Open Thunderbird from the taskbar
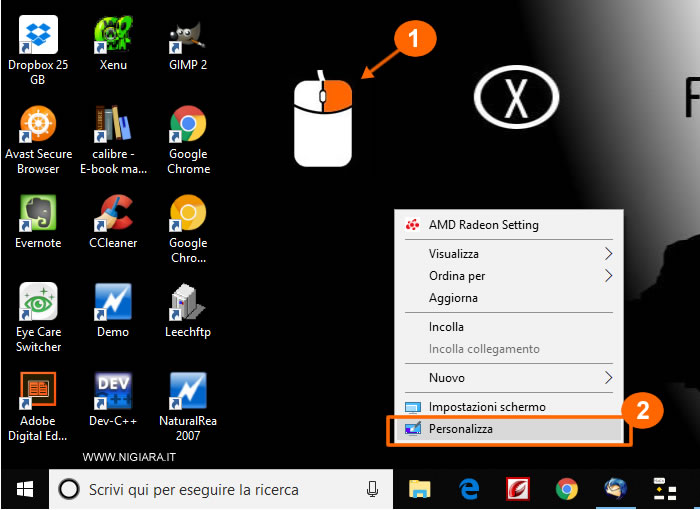Screen dimensions: 700x510 615,489
